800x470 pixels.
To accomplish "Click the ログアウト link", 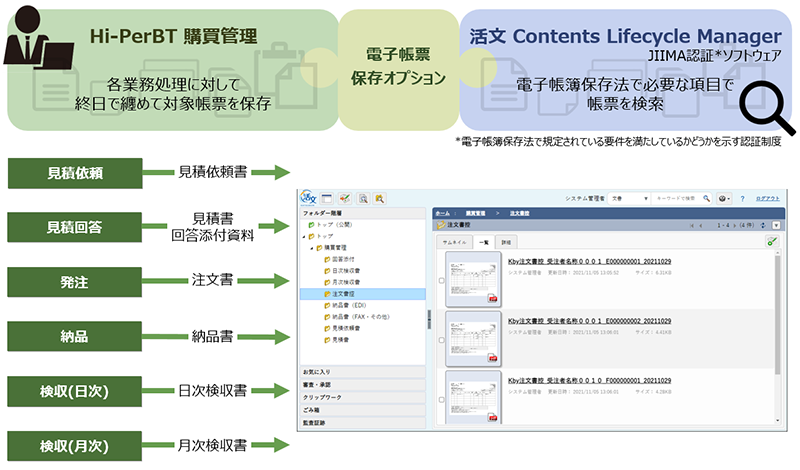I will pyautogui.click(x=768, y=199).
